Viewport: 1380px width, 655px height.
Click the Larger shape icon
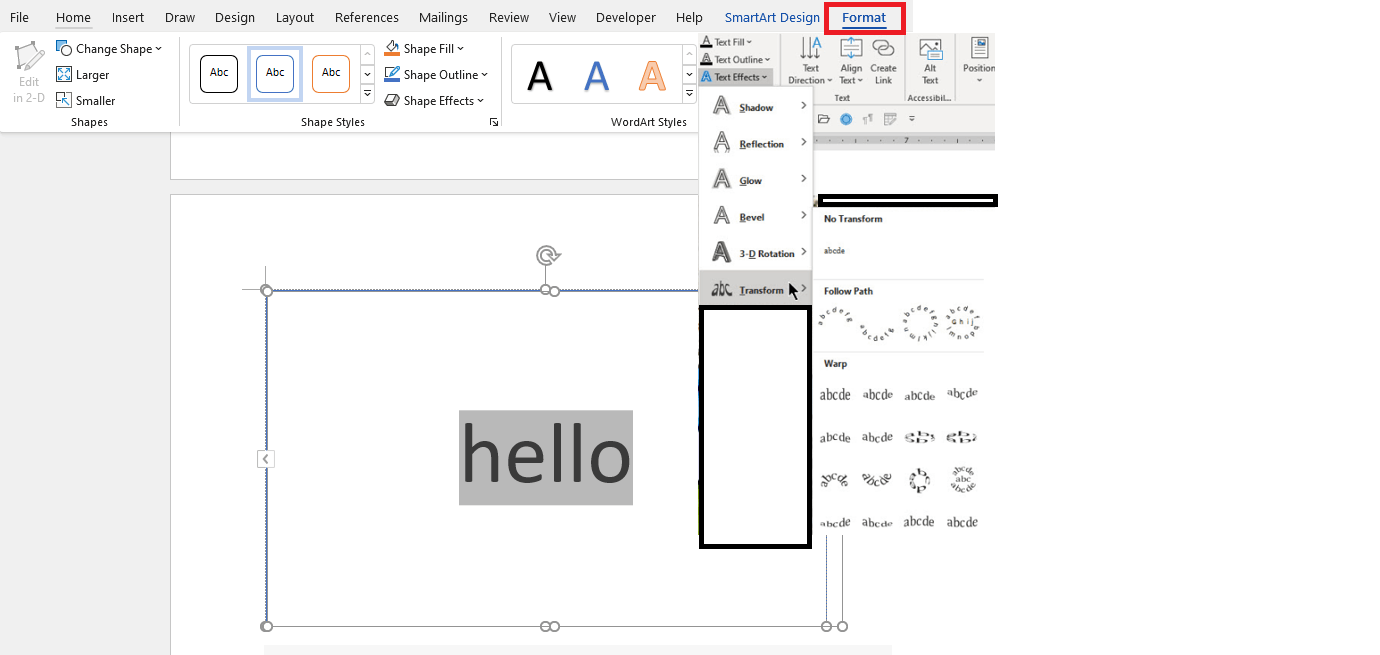64,74
